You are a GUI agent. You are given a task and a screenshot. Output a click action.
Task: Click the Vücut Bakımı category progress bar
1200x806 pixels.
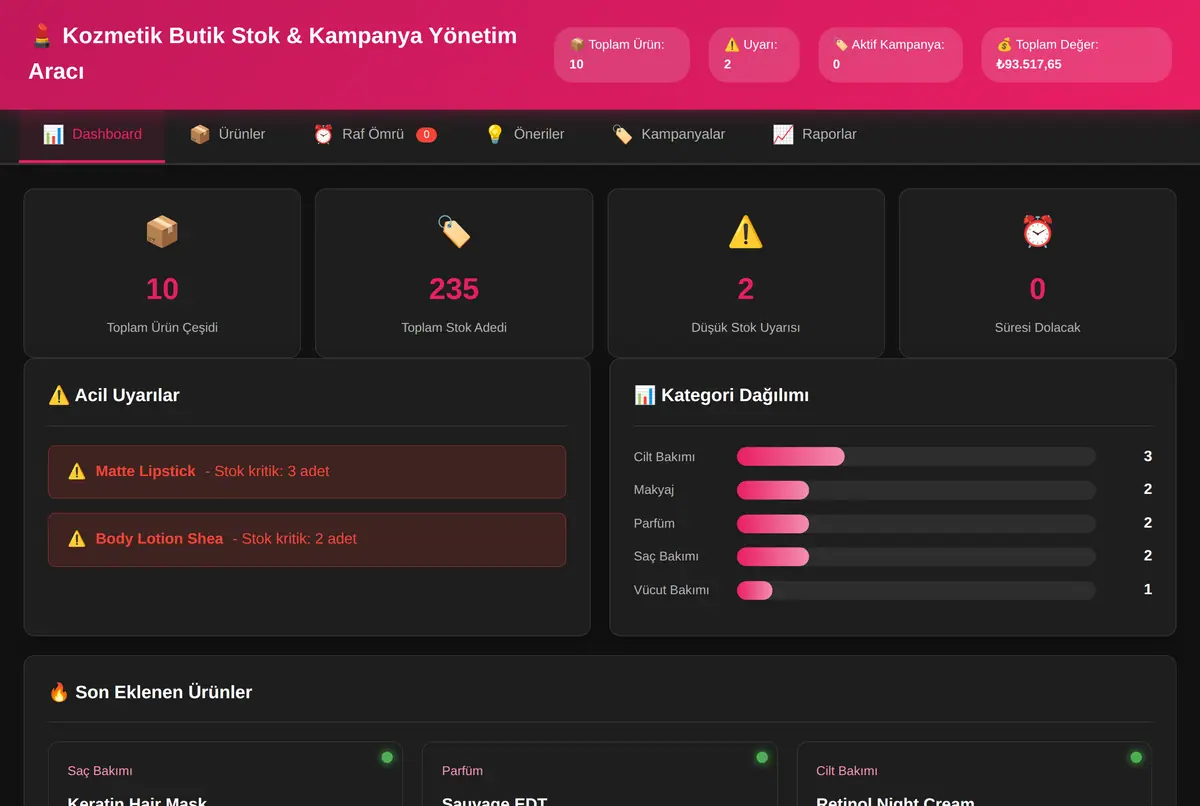point(916,590)
